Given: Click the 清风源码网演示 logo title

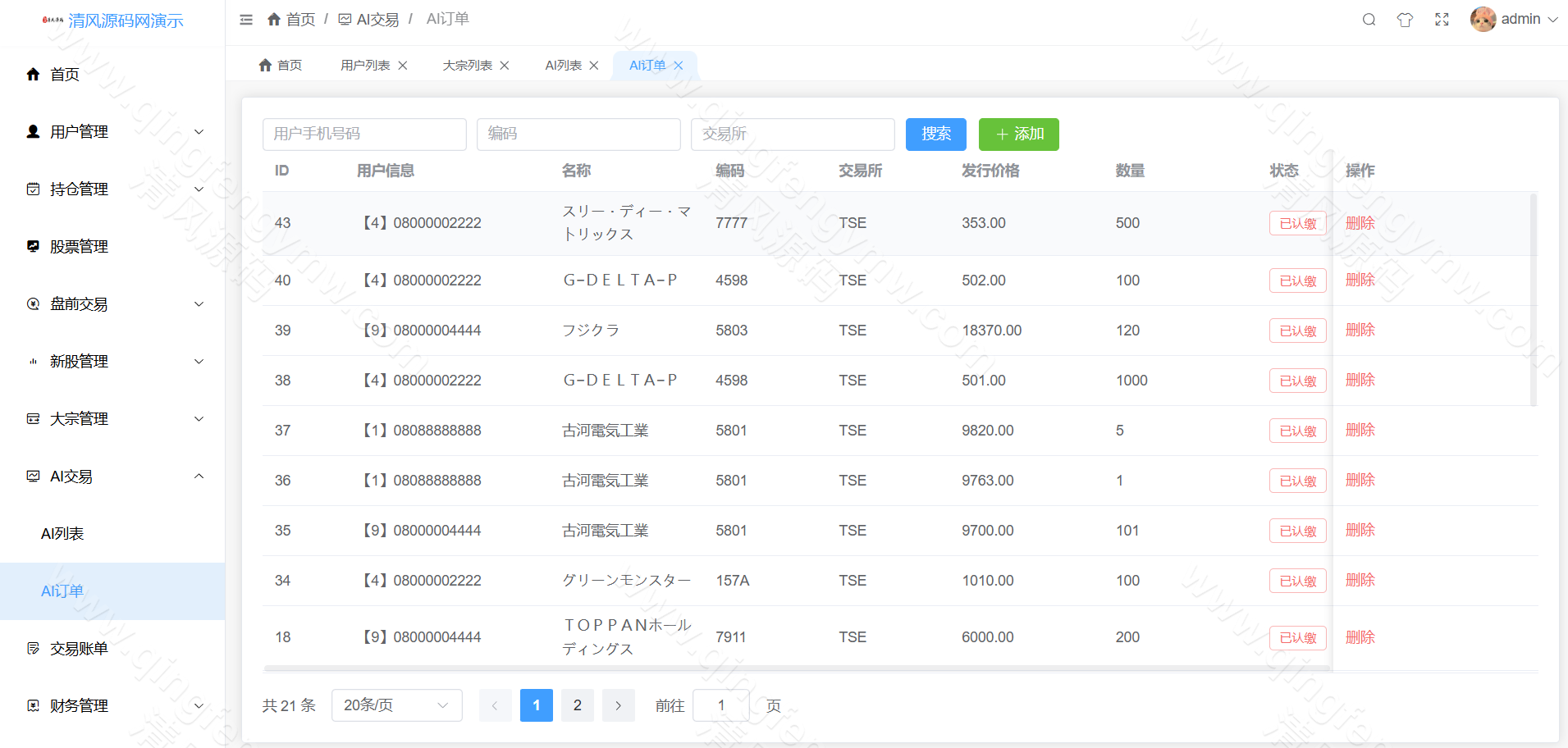Looking at the screenshot, I should pos(126,21).
